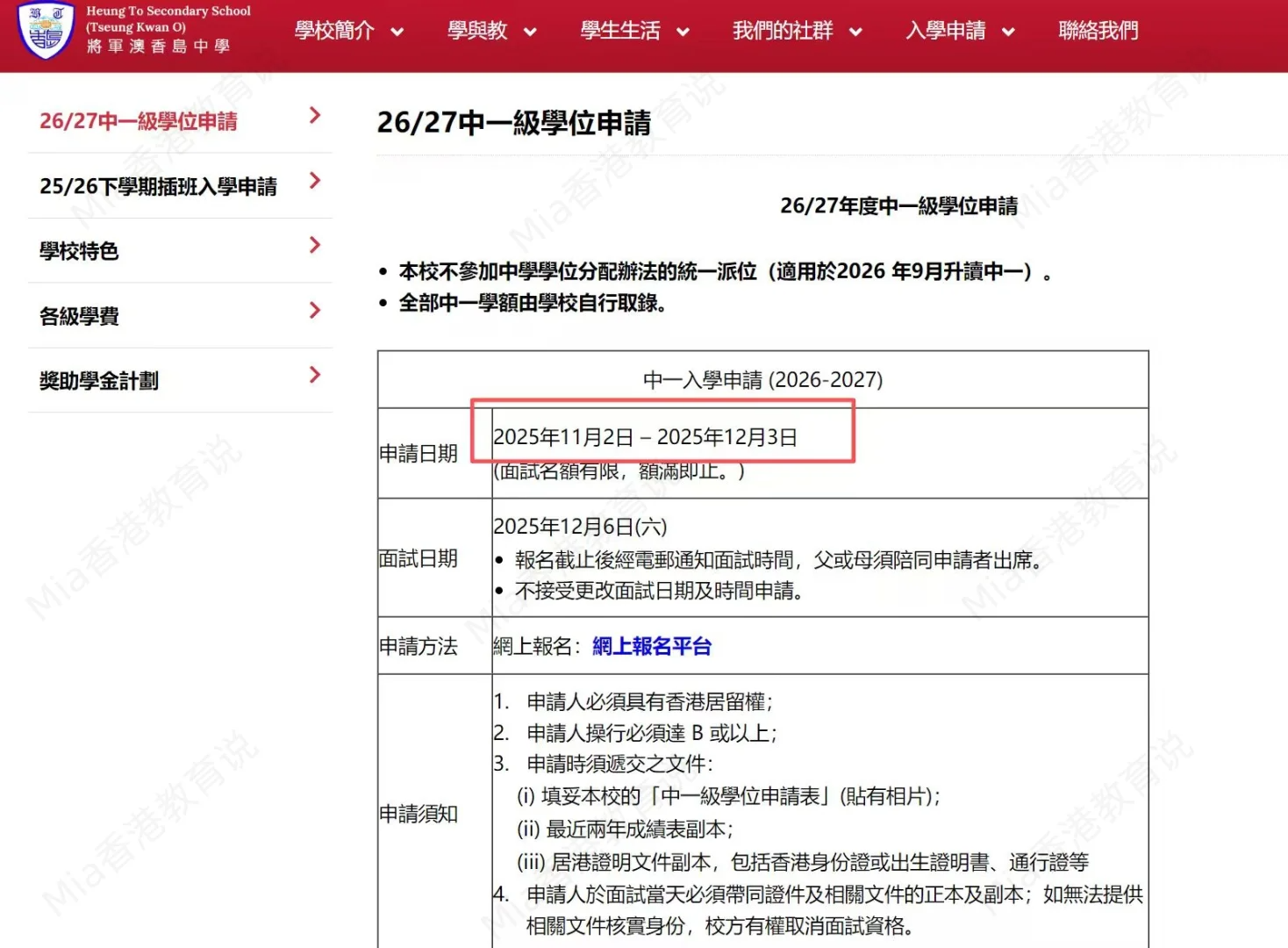Viewport: 1288px width, 948px height.
Task: Expand the 我們的社群 dropdown chevron
Action: 855,32
